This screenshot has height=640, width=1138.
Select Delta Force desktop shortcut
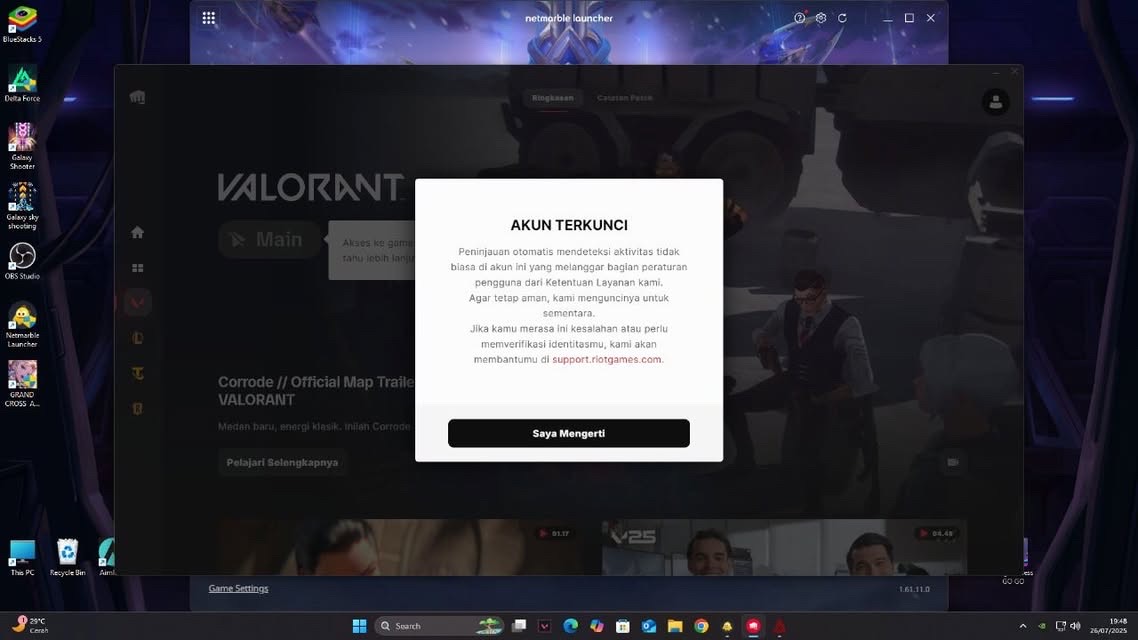[22, 83]
